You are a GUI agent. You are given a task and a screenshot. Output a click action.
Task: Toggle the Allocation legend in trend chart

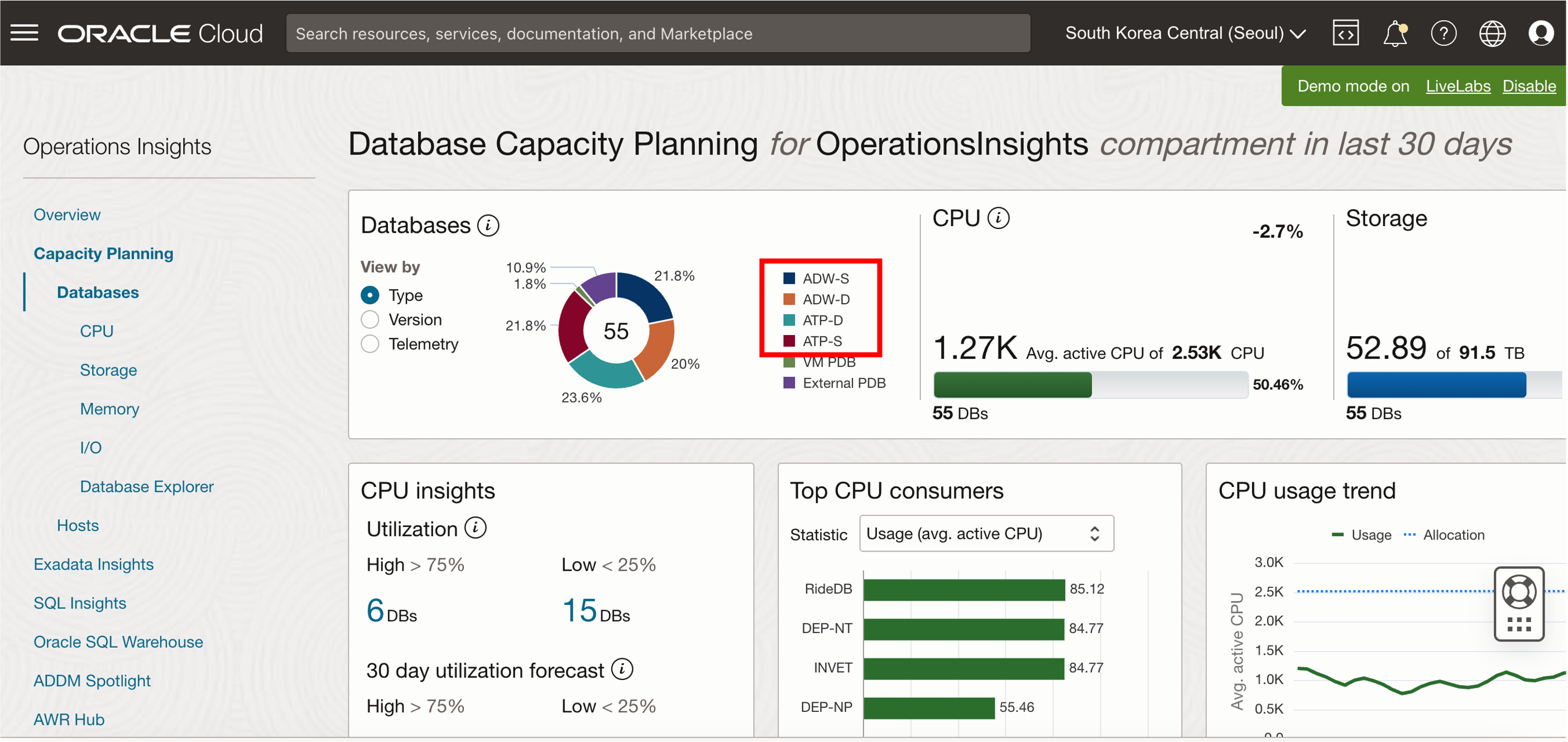[x=1444, y=535]
